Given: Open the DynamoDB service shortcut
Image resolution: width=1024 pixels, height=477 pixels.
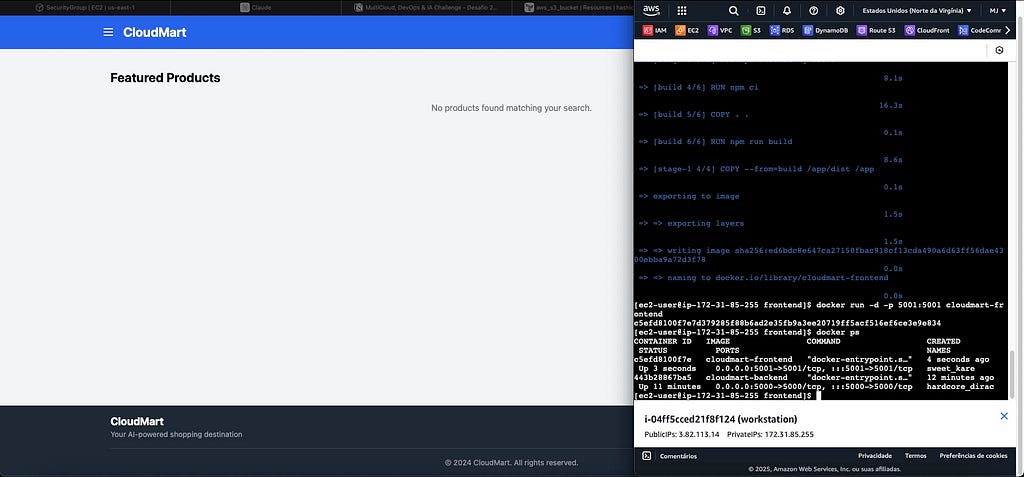Looking at the screenshot, I should point(825,30).
